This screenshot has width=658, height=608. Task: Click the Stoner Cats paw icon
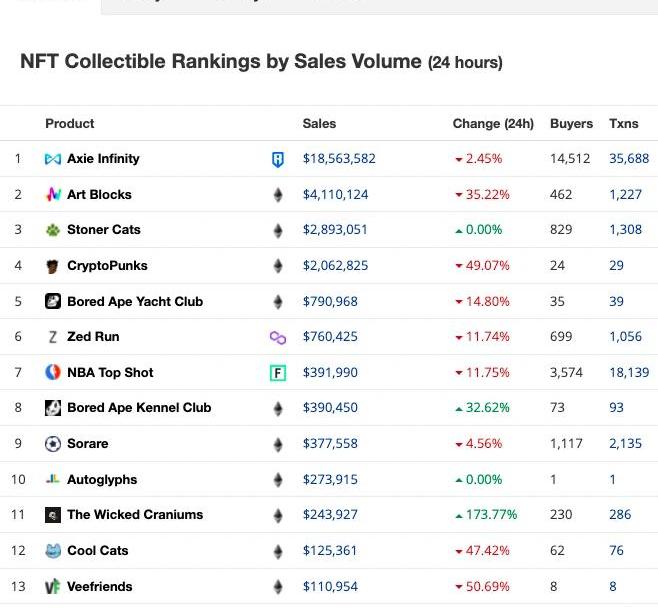(53, 230)
